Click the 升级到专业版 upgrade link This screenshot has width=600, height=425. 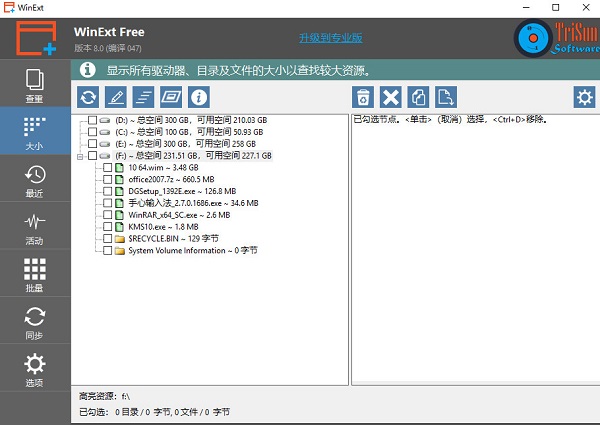point(331,38)
